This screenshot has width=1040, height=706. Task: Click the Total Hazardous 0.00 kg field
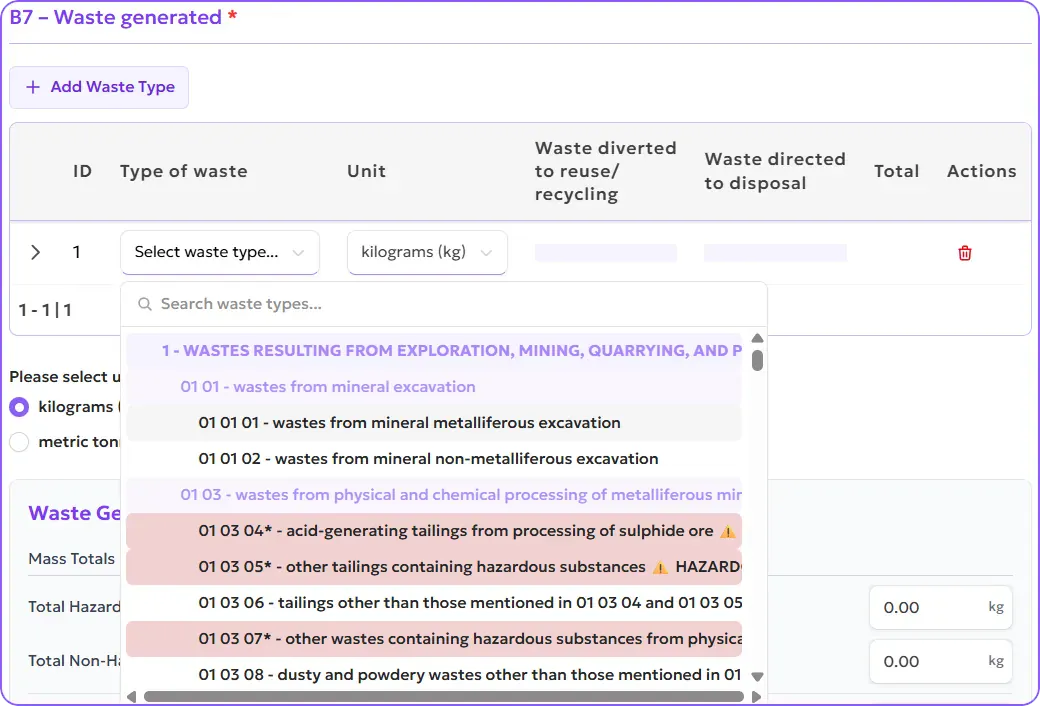click(941, 607)
